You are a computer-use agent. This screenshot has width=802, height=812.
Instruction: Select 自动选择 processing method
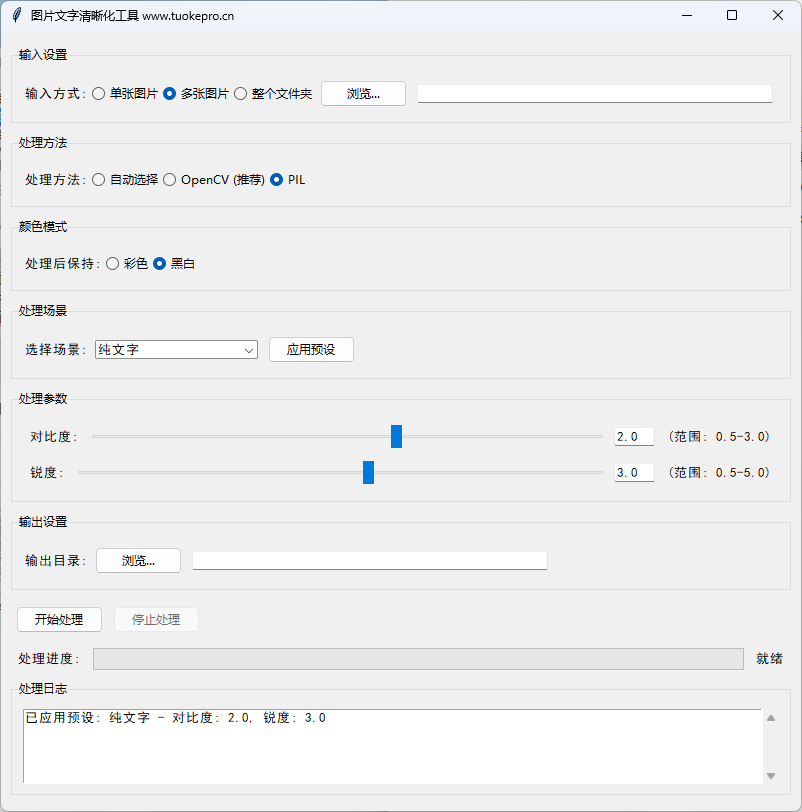click(x=125, y=180)
